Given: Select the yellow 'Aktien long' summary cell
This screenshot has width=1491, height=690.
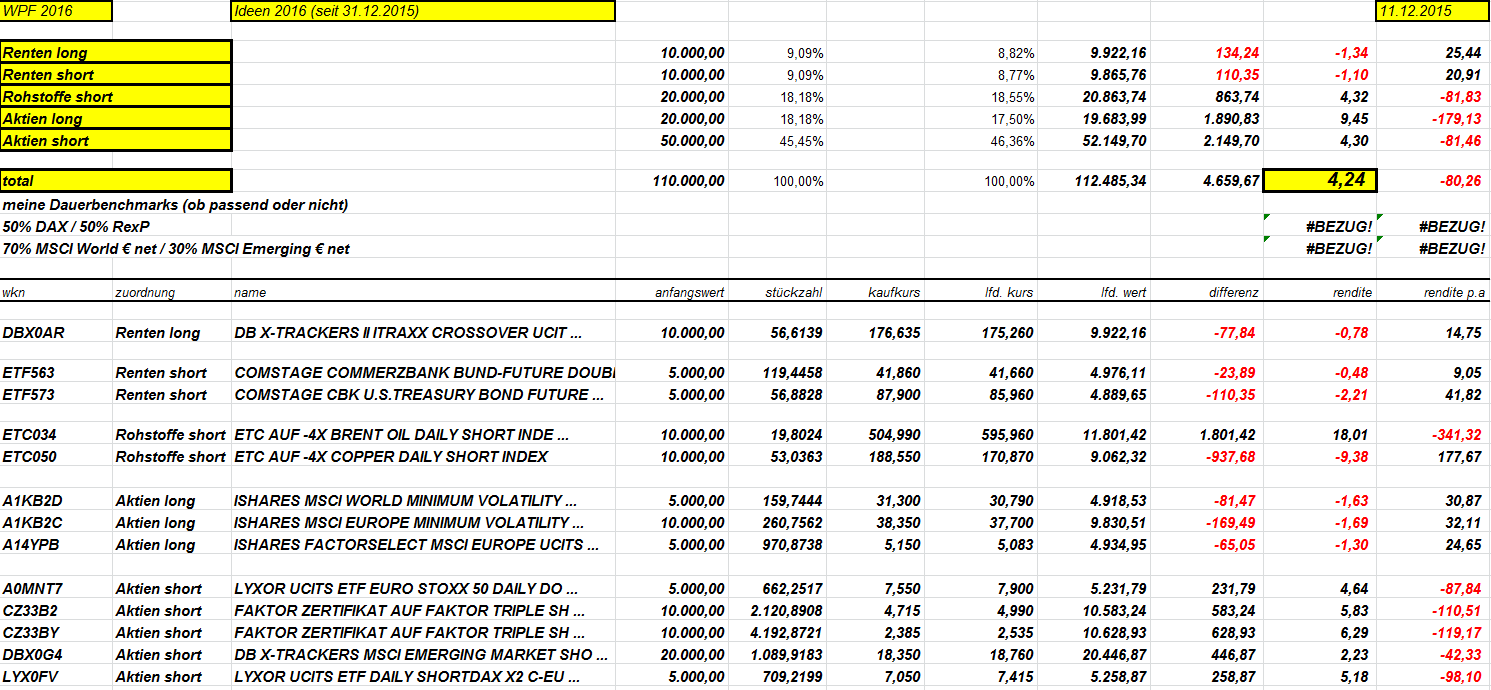Looking at the screenshot, I should pos(116,119).
